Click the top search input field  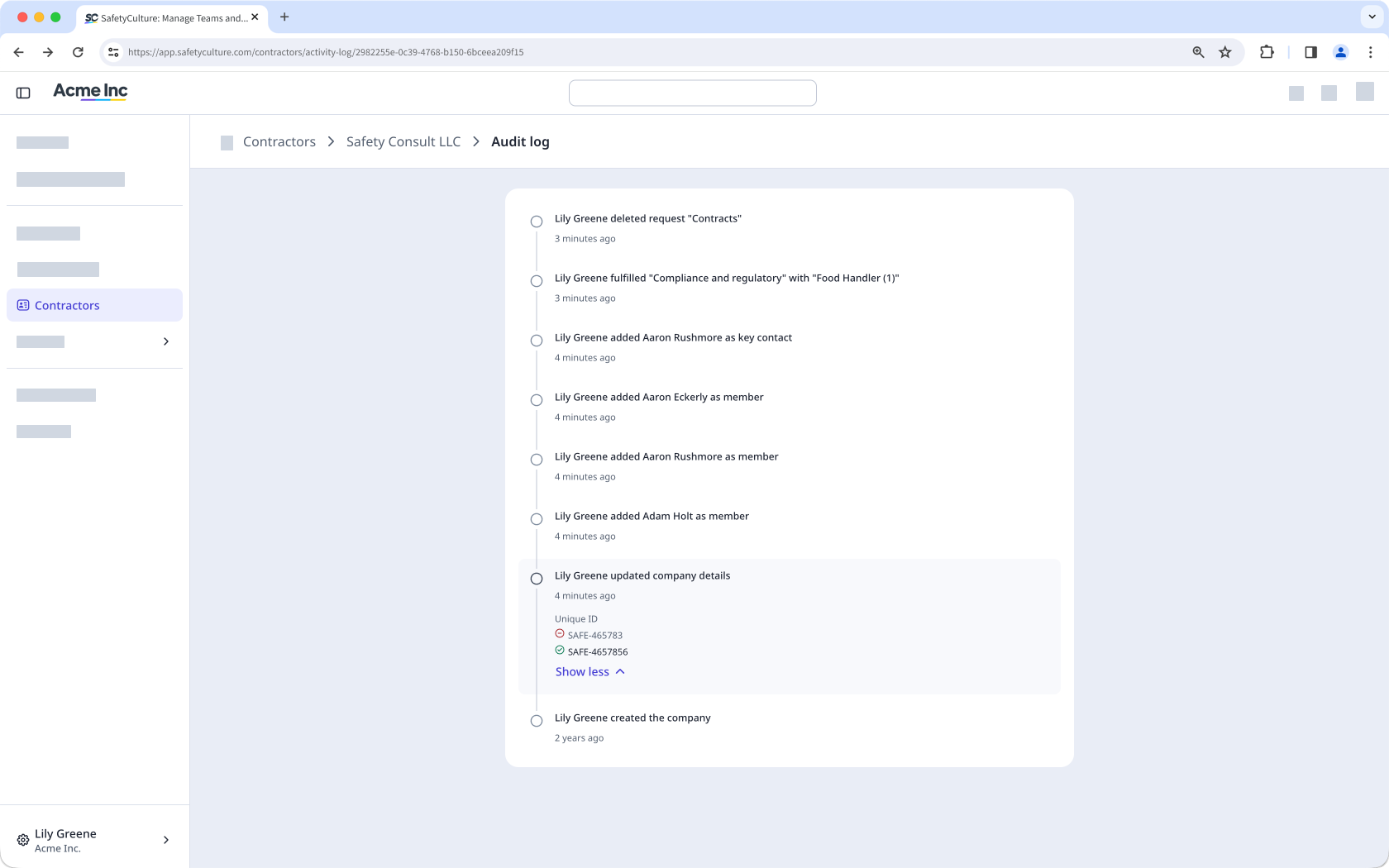(693, 93)
